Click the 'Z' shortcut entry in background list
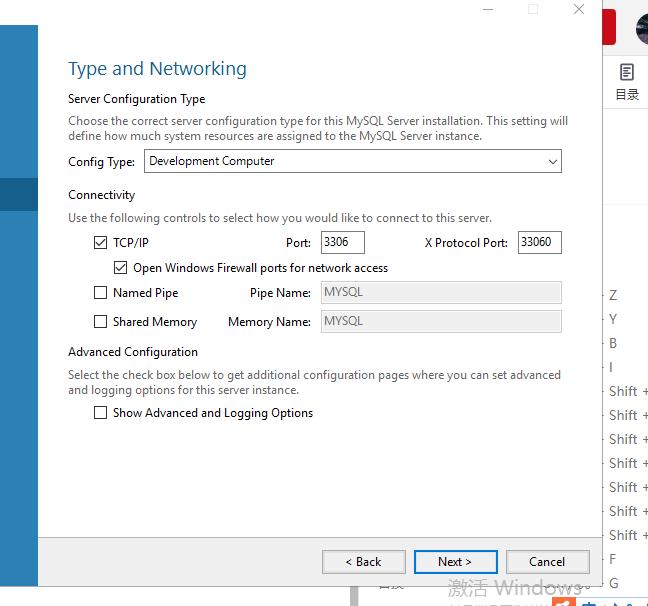Screen dimensions: 648x606 613,295
